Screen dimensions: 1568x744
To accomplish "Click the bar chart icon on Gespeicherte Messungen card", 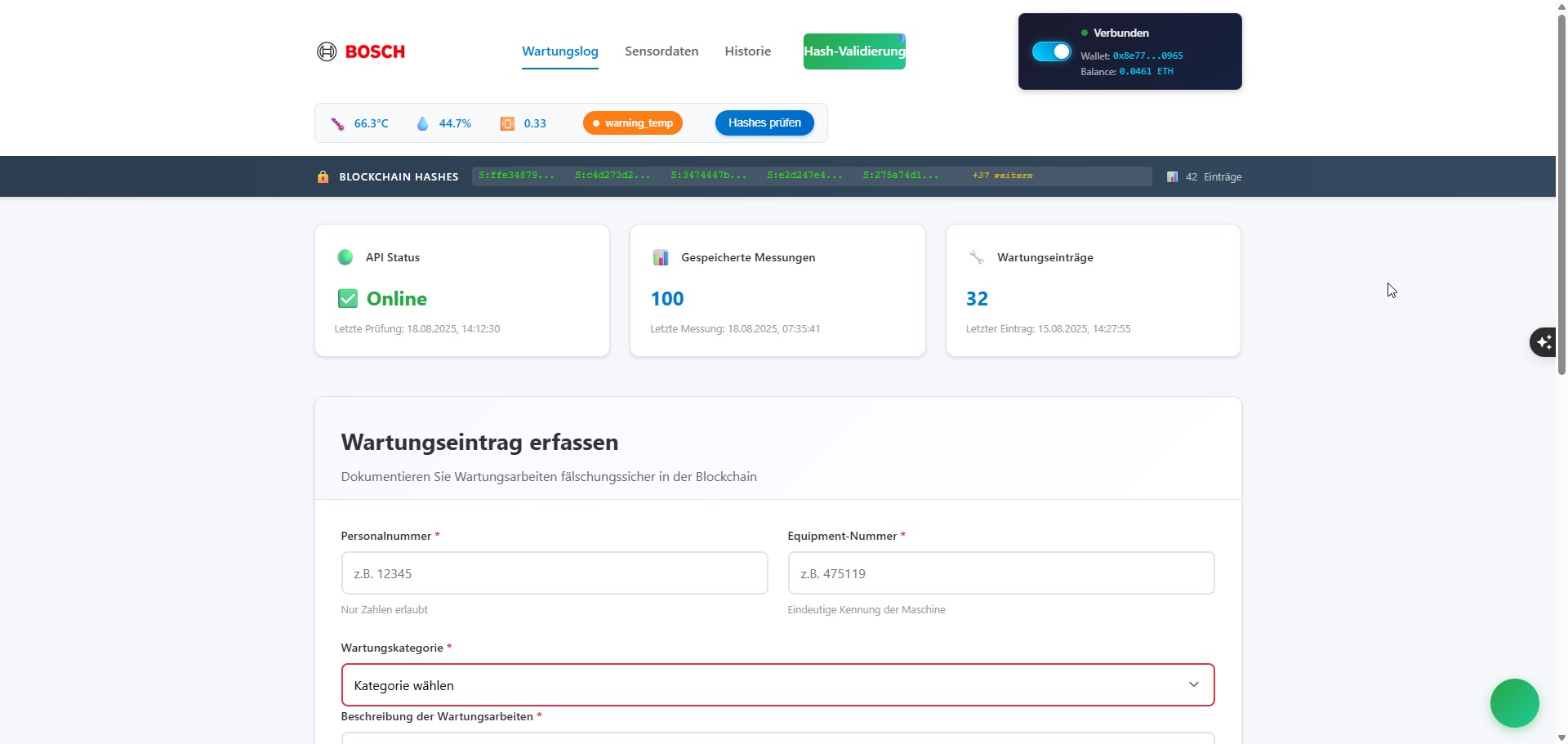I will click(661, 257).
